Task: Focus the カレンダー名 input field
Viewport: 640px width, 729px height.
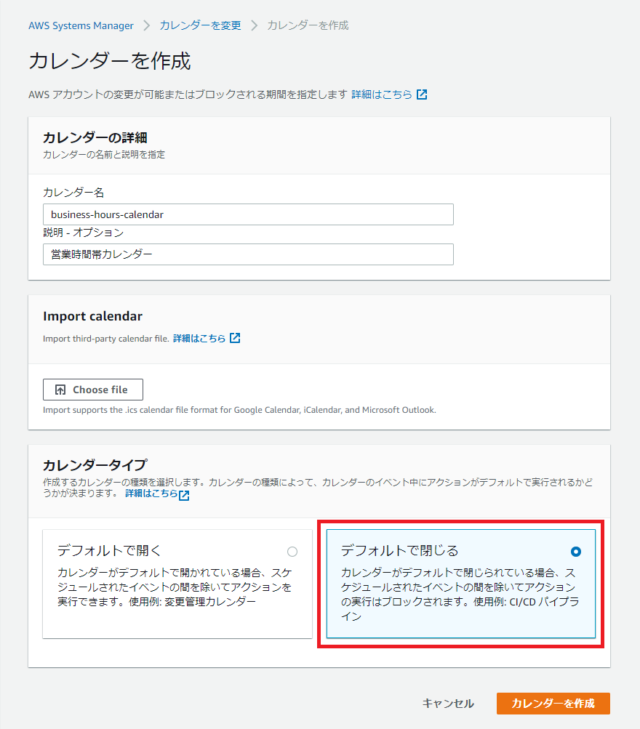Action: (248, 214)
